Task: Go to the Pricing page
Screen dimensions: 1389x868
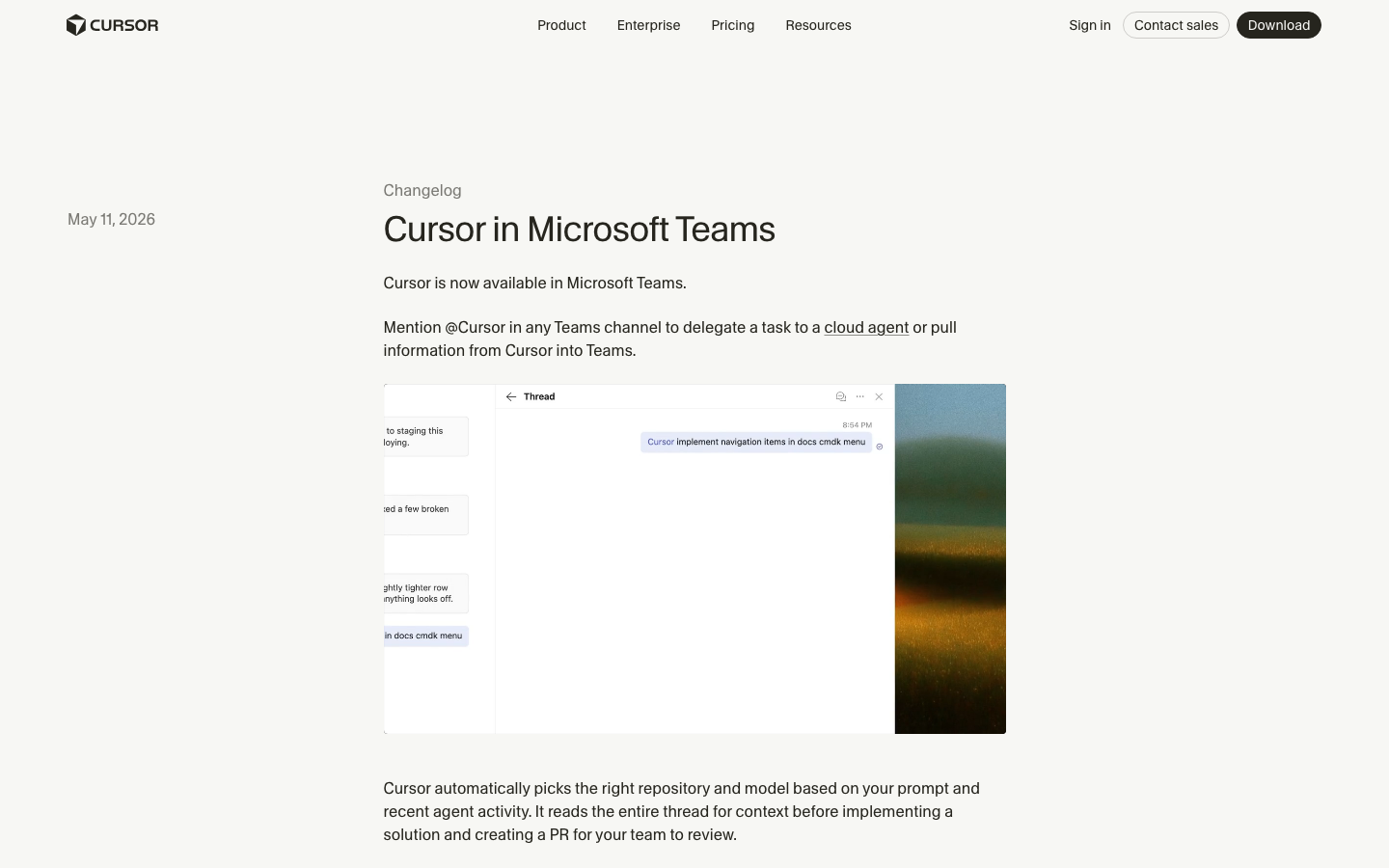Action: (x=733, y=25)
